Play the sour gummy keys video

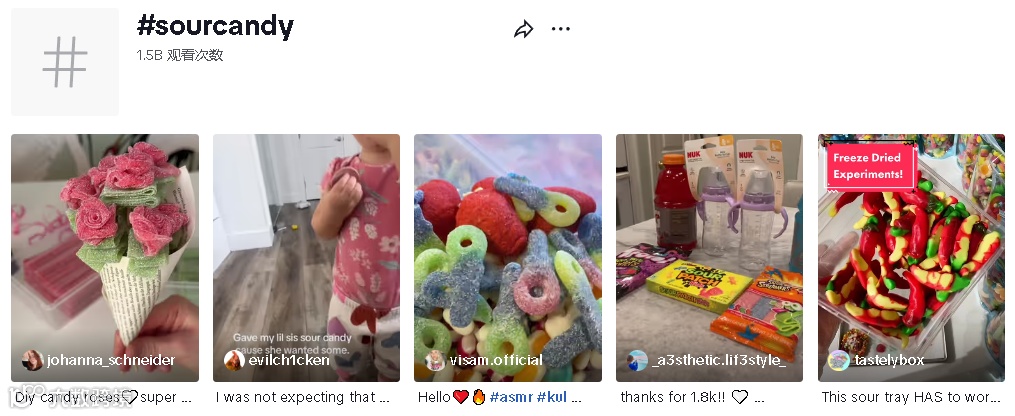508,257
